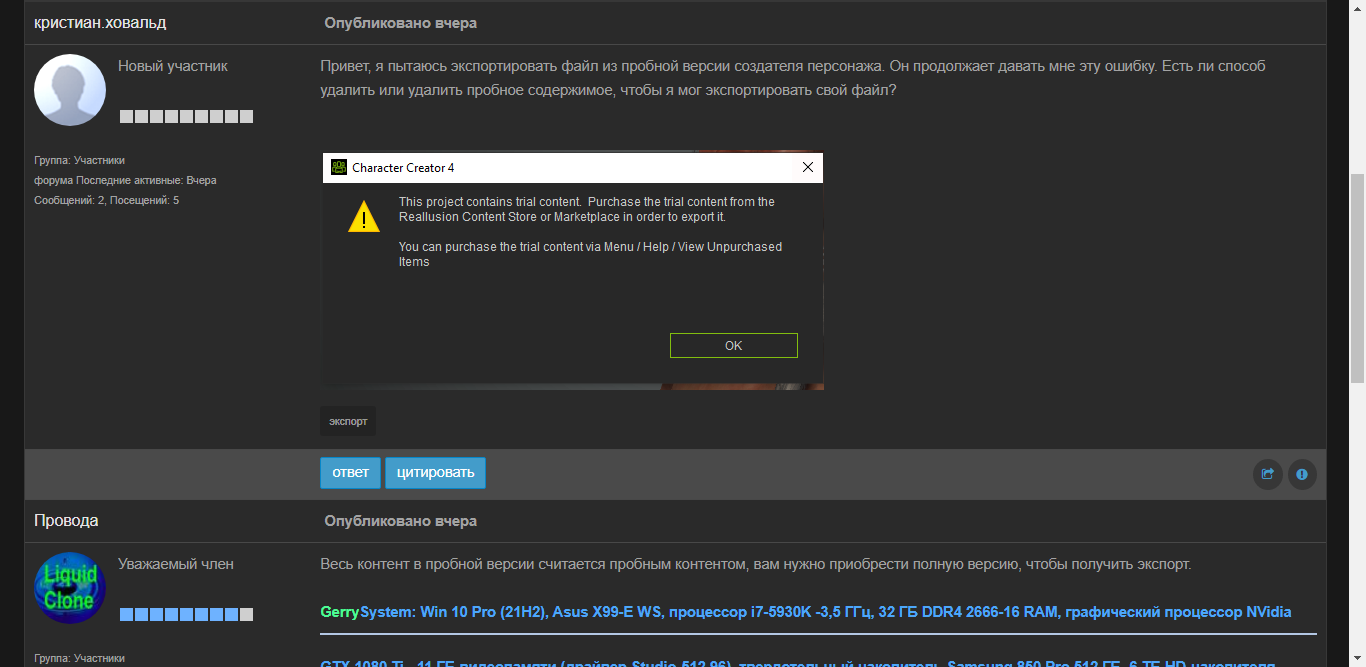Click the green 'Gerry' signature text
This screenshot has height=667, width=1366.
(340, 612)
